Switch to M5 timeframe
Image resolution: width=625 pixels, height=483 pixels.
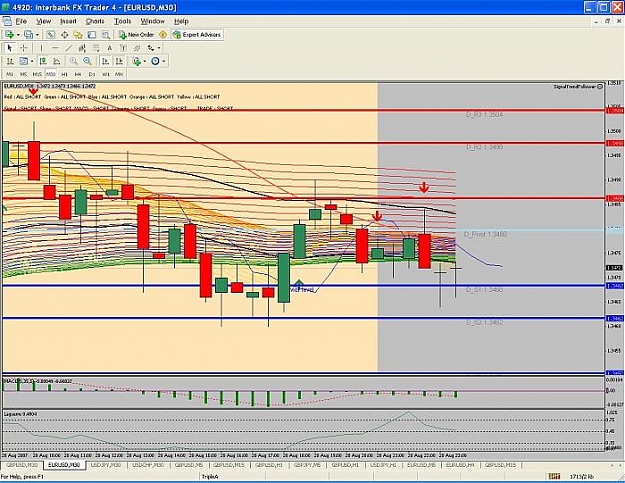tap(23, 74)
